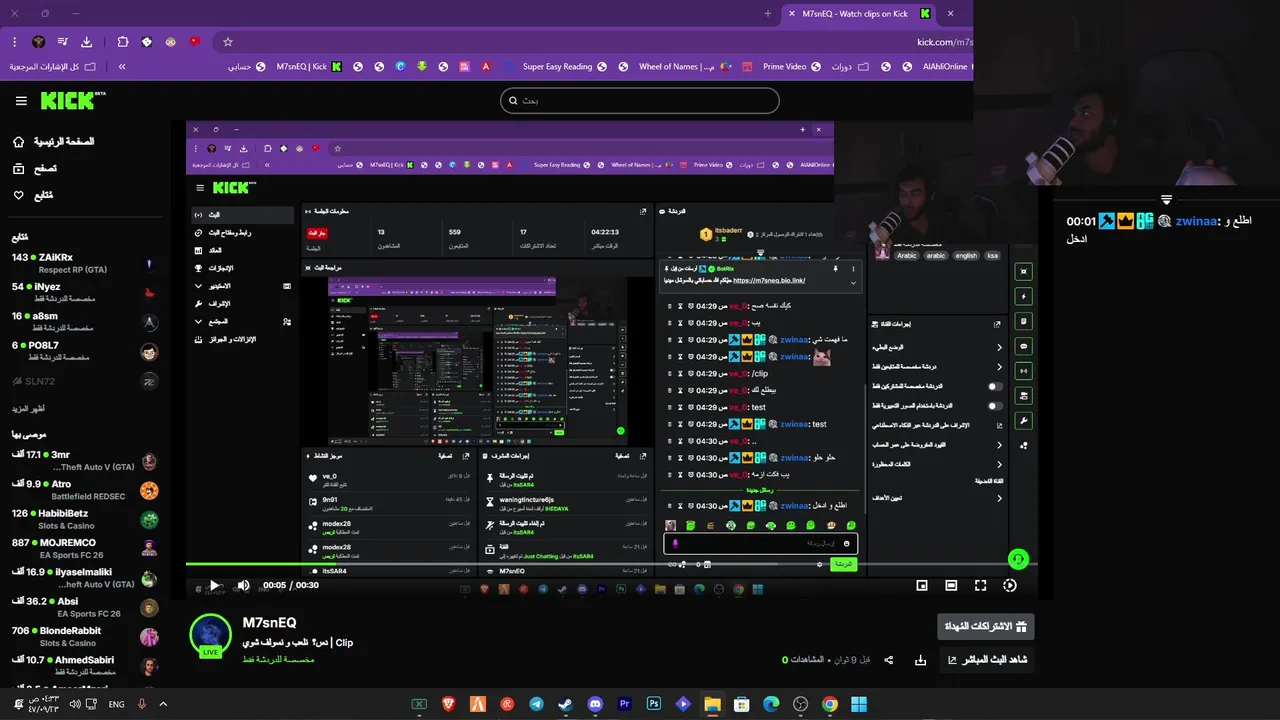Open the browser extensions puzzle icon

(123, 42)
